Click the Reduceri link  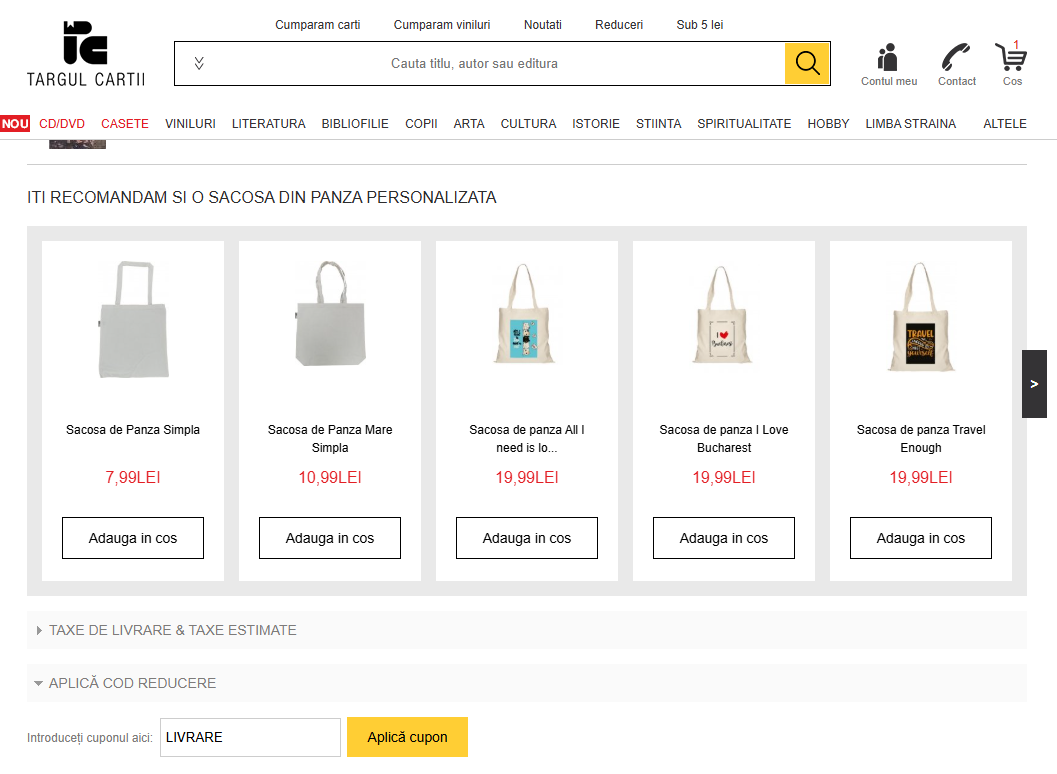pos(619,25)
